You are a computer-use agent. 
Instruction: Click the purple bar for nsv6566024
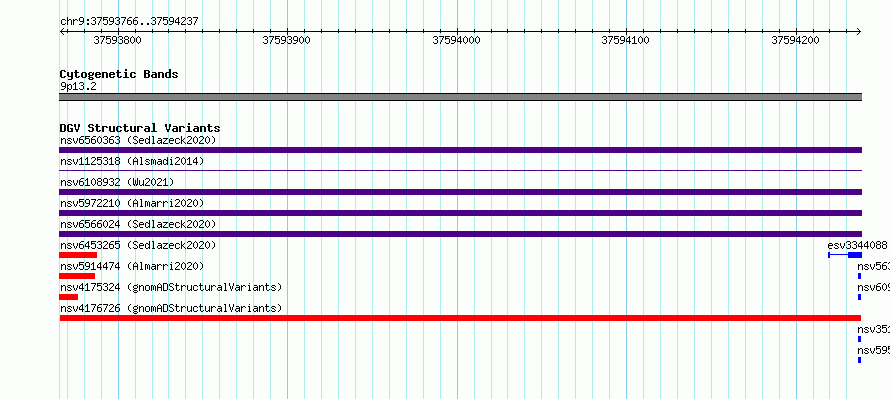(460, 234)
